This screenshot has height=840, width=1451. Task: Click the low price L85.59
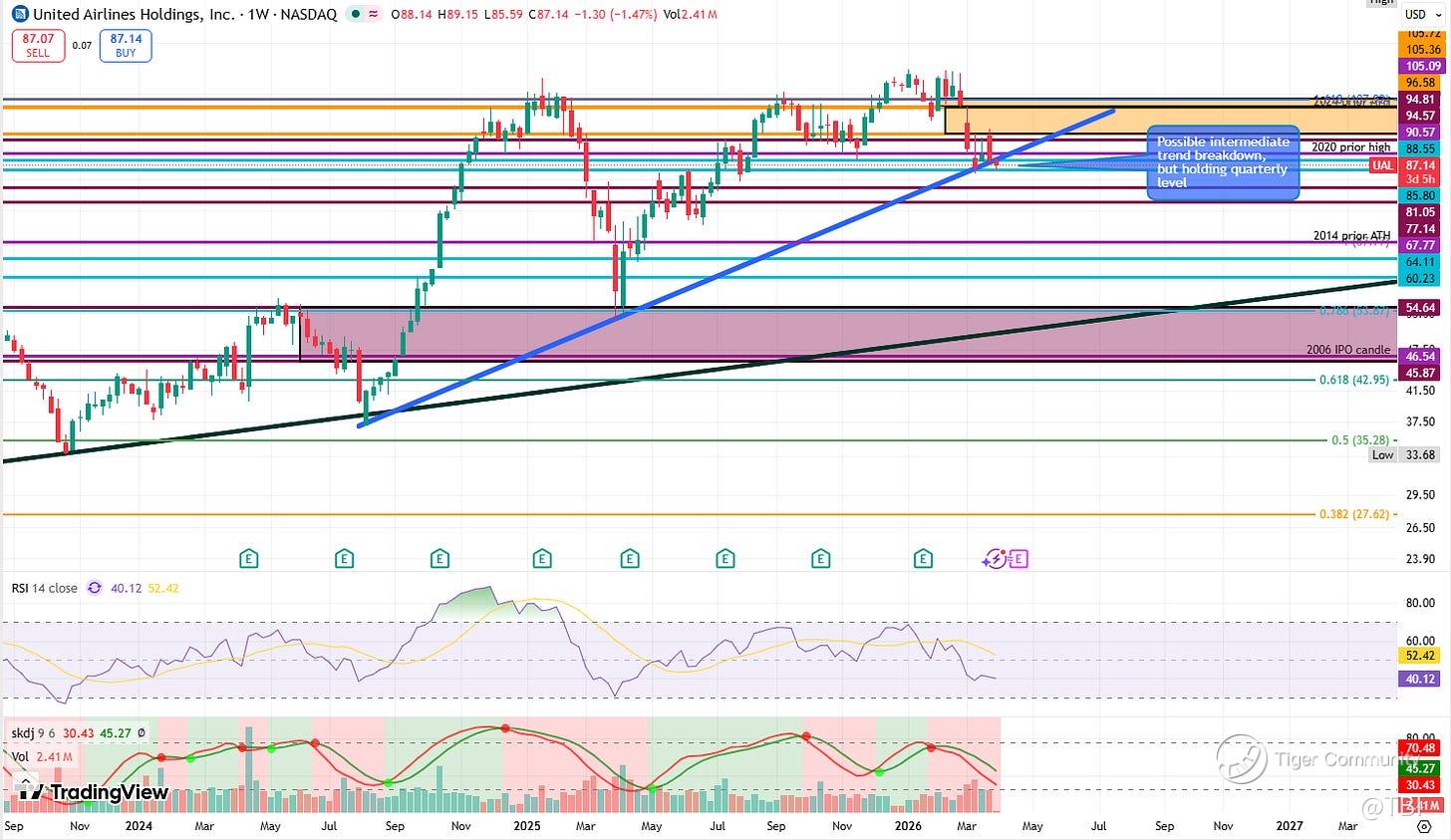coord(501,15)
